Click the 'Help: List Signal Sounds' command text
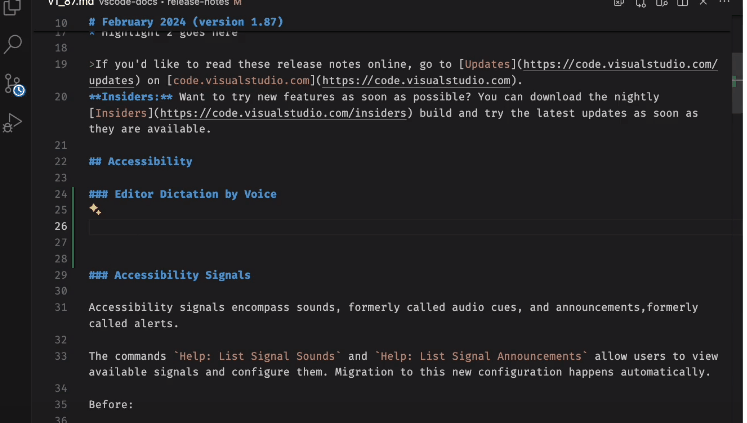 tap(260, 356)
